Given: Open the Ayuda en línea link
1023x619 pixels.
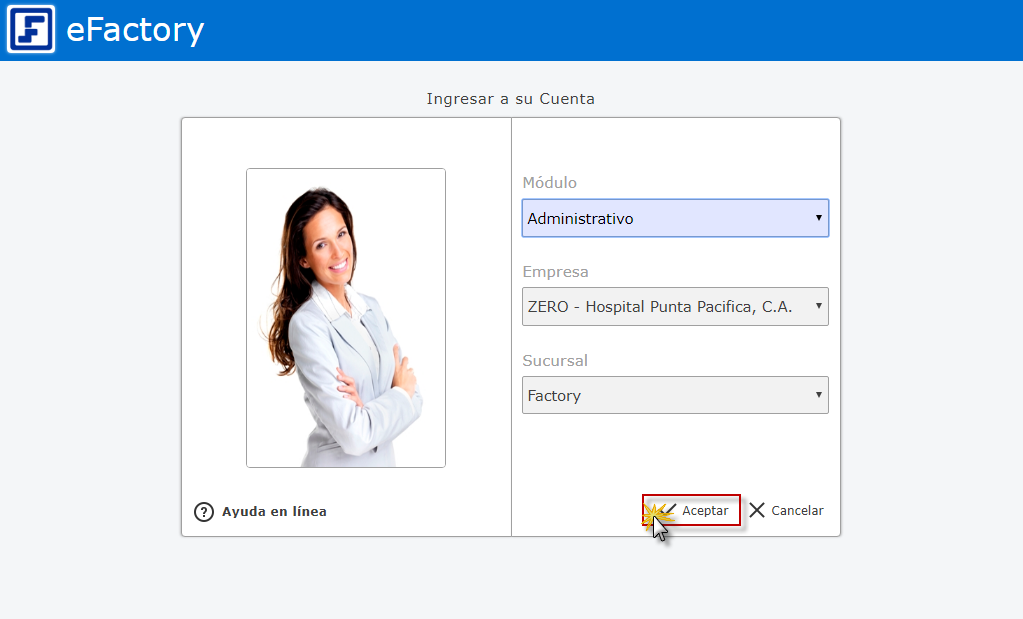Looking at the screenshot, I should (274, 512).
